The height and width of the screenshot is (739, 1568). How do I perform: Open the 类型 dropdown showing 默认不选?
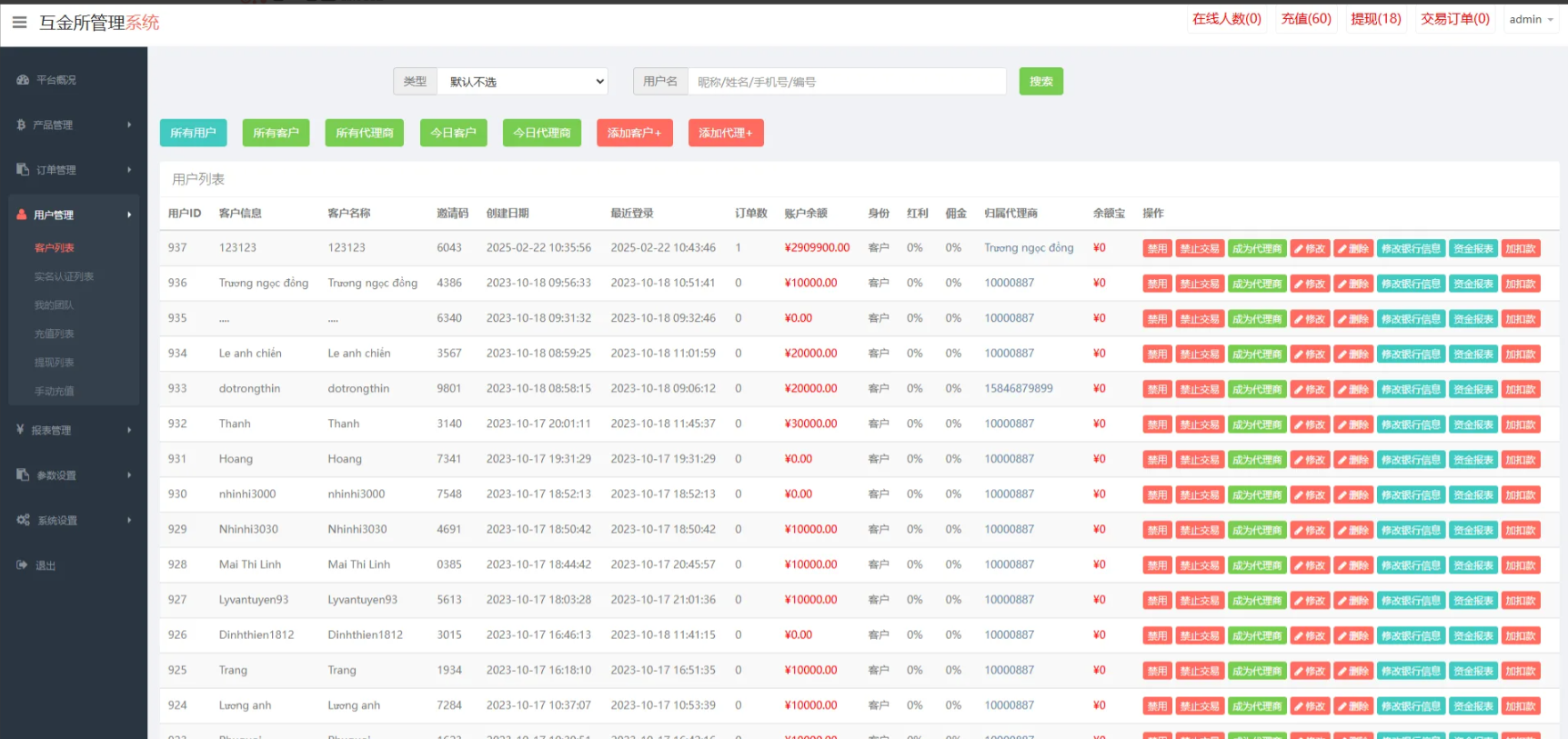pos(522,82)
